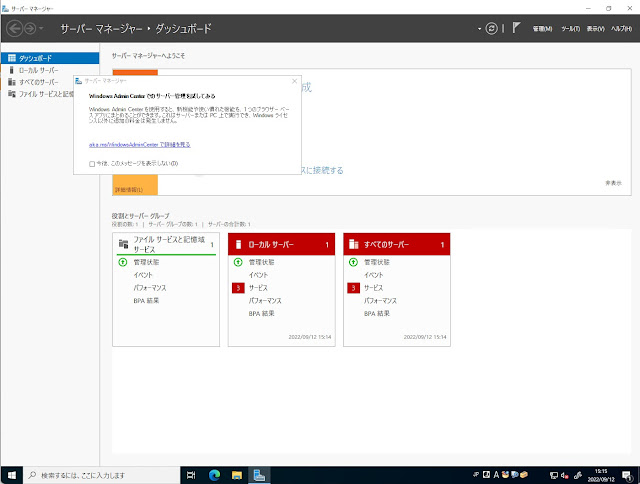The image size is (640, 484).
Task: Open the Windows Start menu
Action: (x=11, y=475)
